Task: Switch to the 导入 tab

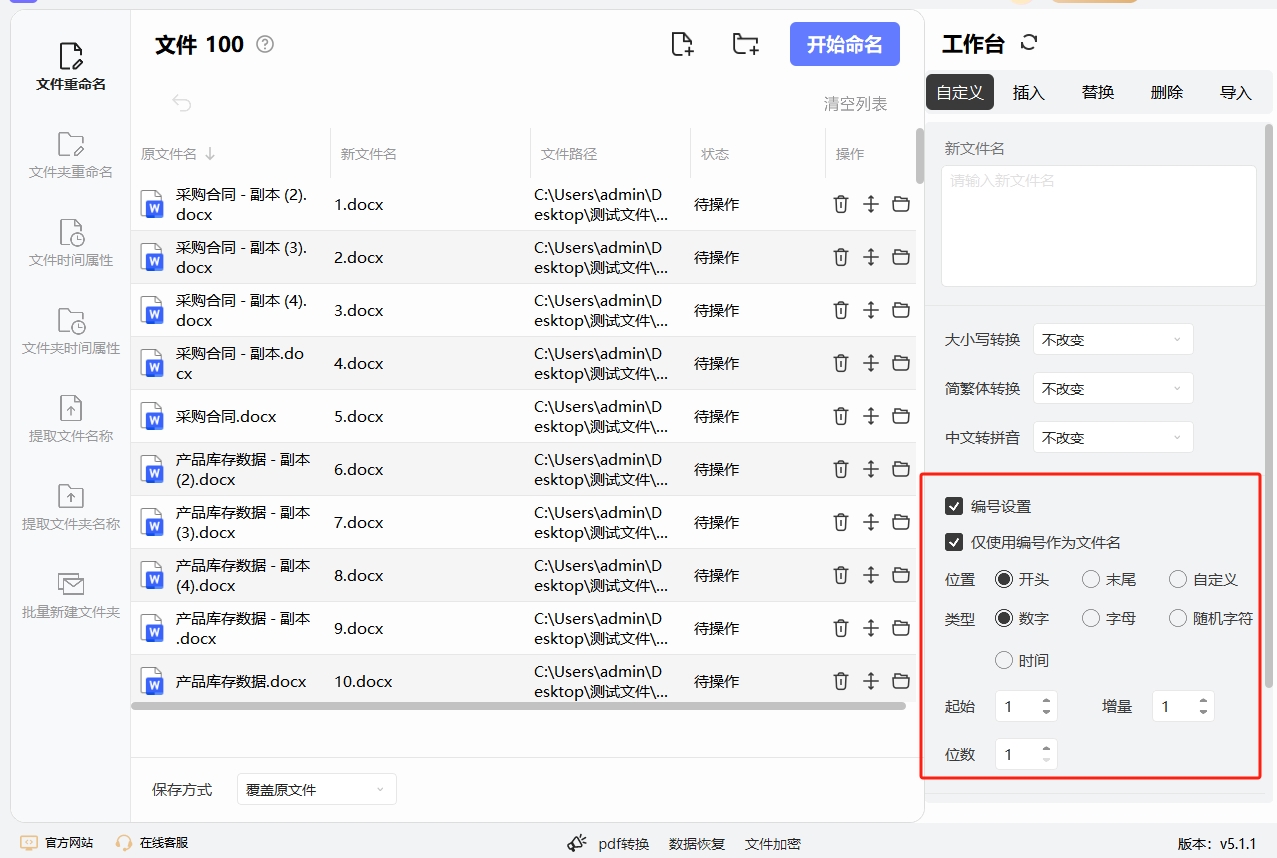Action: tap(1236, 92)
